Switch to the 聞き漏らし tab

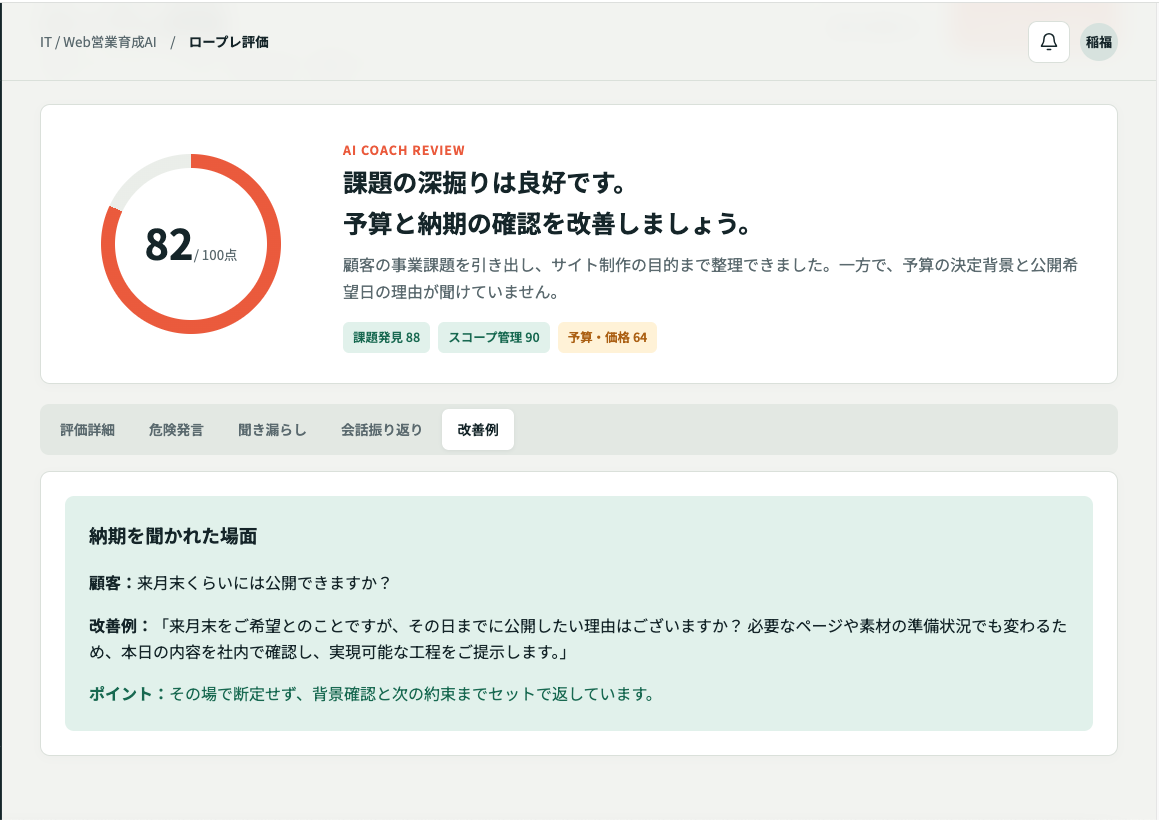[272, 430]
